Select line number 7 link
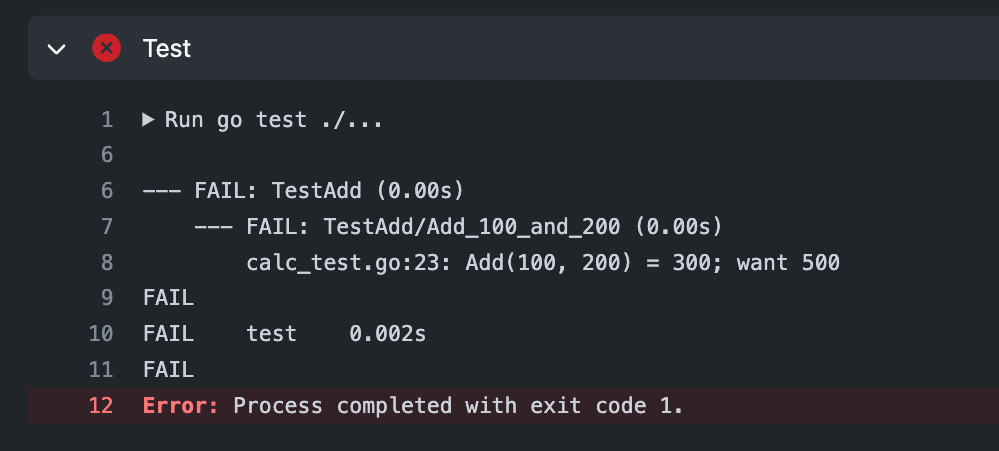The image size is (999, 451). click(x=107, y=226)
